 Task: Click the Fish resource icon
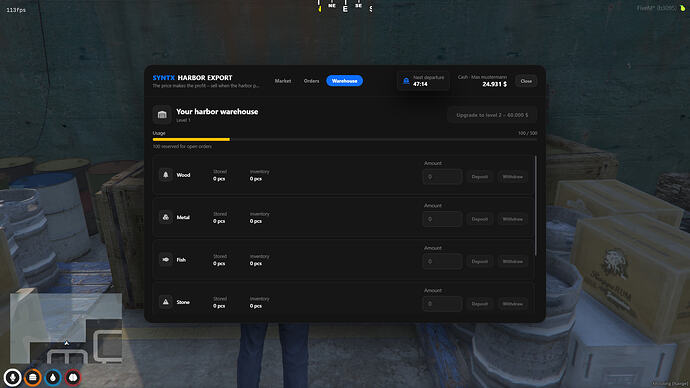(165, 260)
